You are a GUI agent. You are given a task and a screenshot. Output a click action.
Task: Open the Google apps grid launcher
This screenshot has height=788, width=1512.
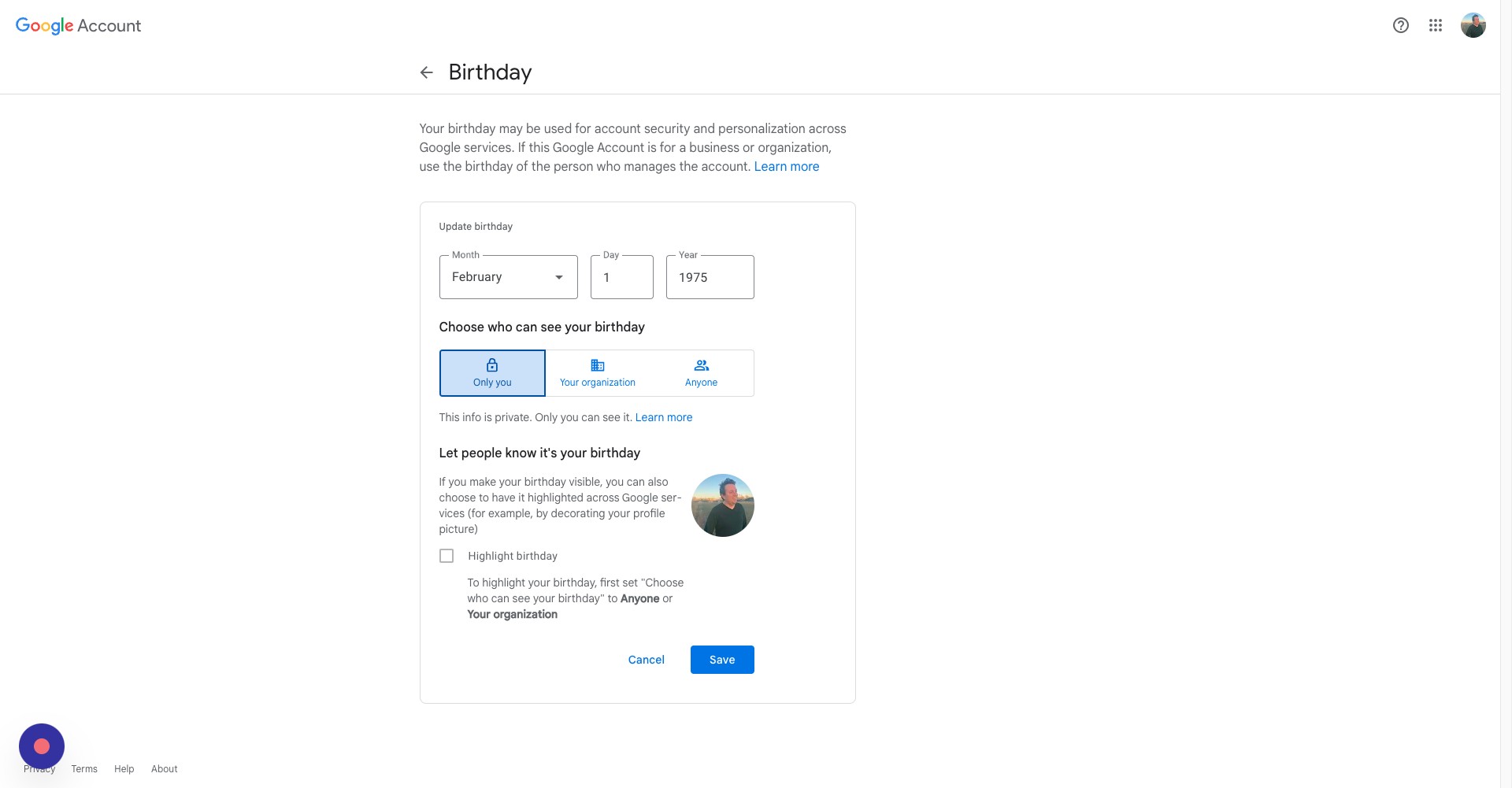coord(1435,25)
